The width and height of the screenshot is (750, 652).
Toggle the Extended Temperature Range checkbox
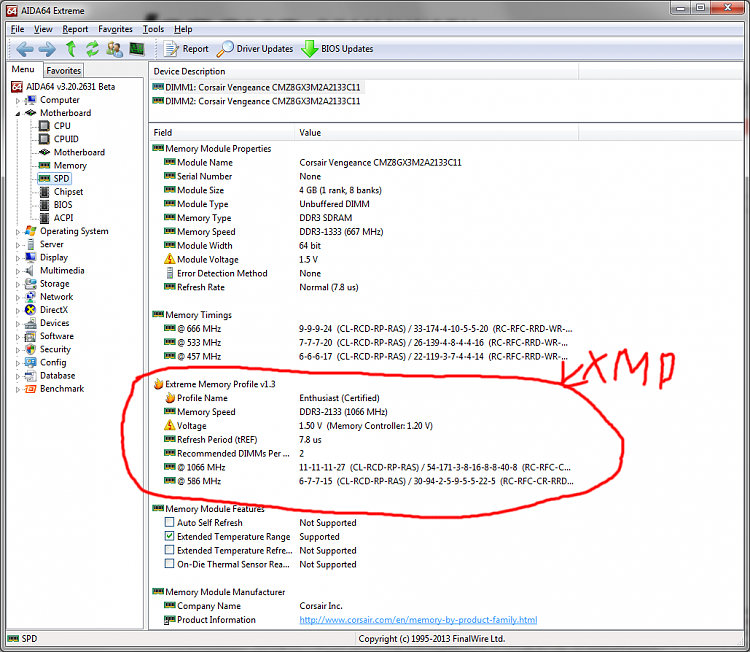(x=169, y=536)
